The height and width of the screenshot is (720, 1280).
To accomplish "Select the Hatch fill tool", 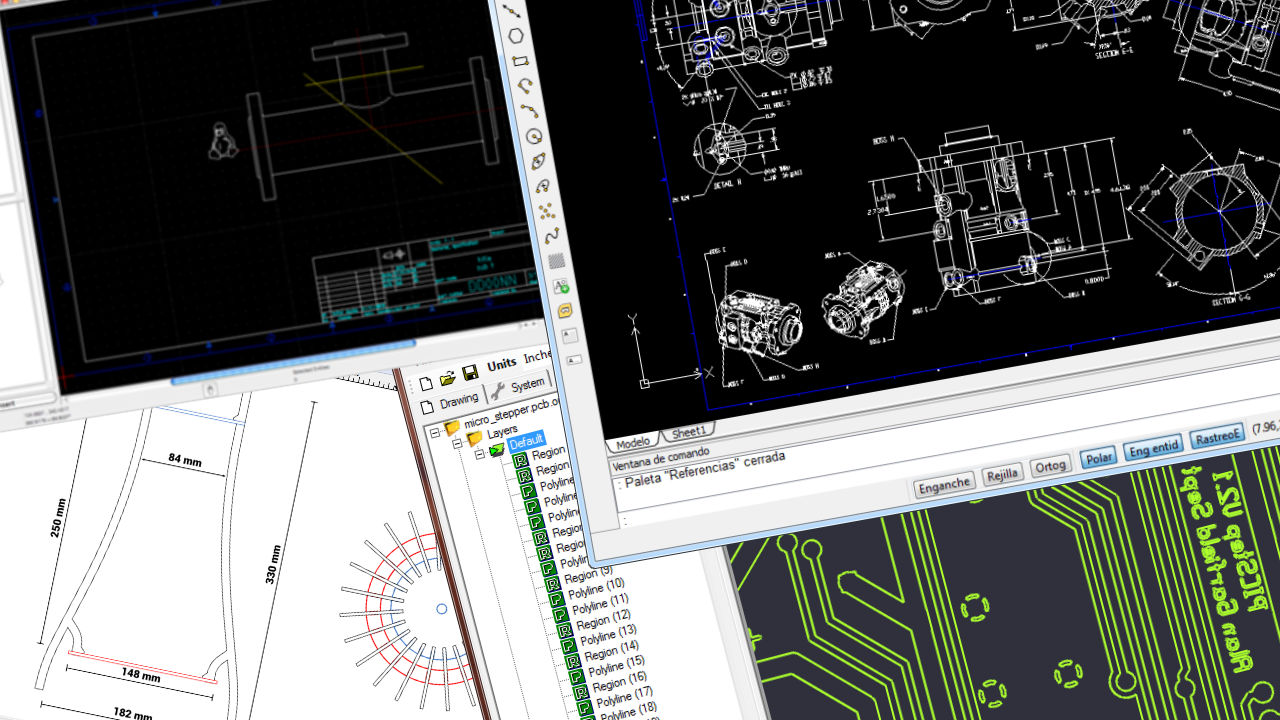I will pos(556,262).
